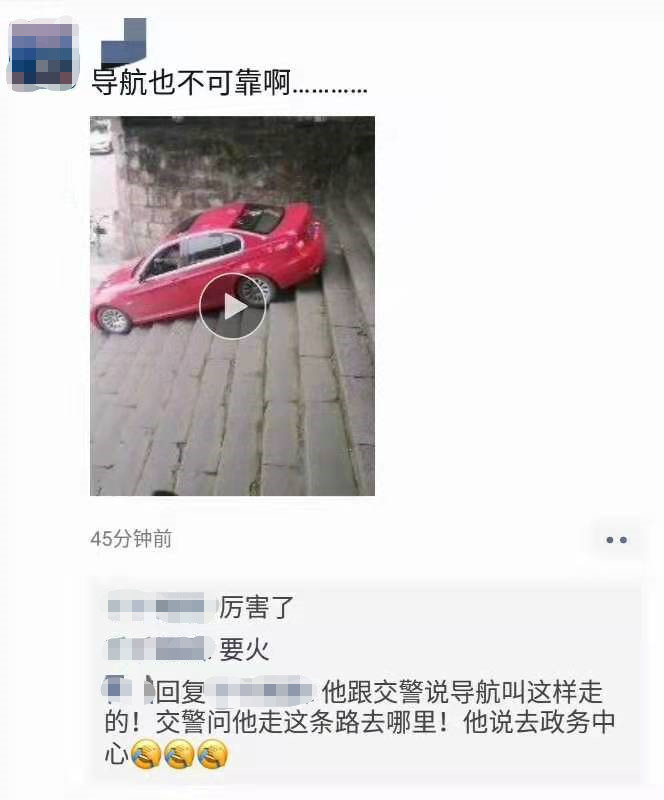Select the long comment about 交警 and 导航
The height and width of the screenshot is (800, 664).
pyautogui.click(x=360, y=723)
